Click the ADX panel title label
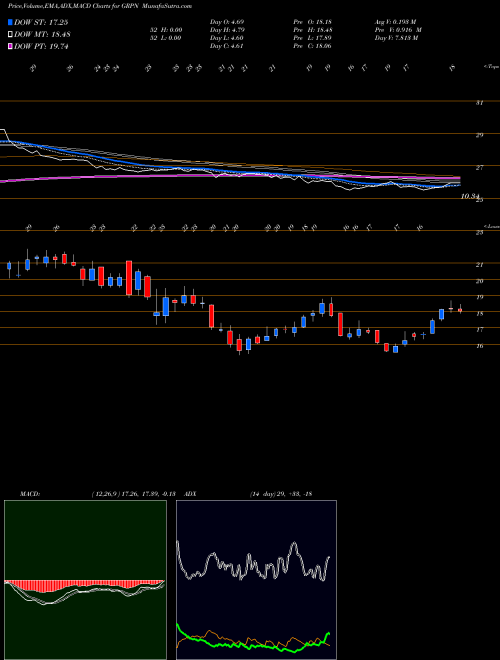This screenshot has height=660, width=500. click(x=190, y=494)
